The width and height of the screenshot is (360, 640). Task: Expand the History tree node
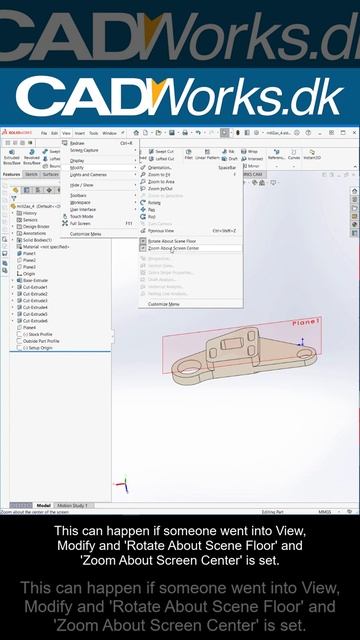pos(13,213)
